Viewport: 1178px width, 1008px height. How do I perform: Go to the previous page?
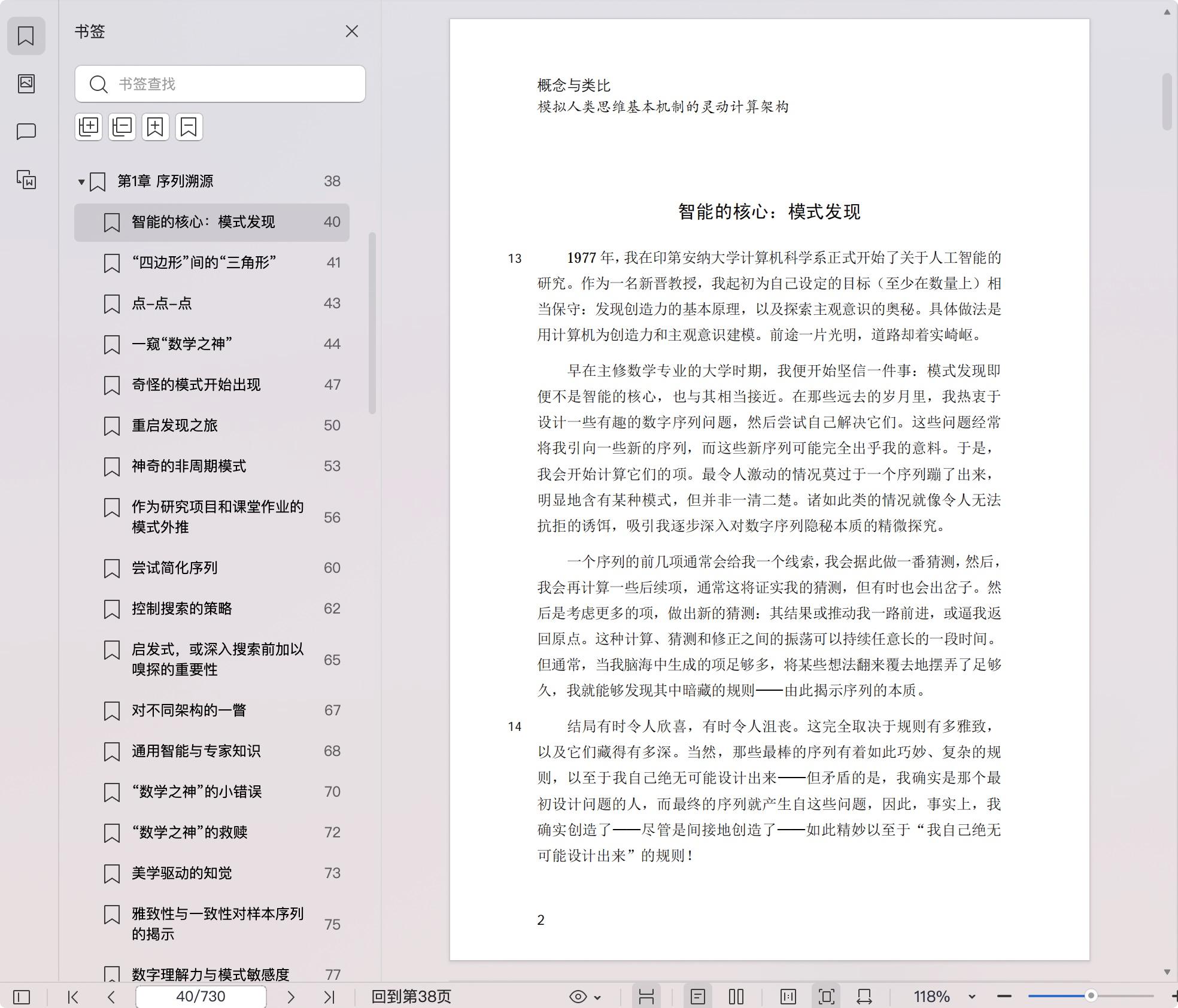click(111, 997)
